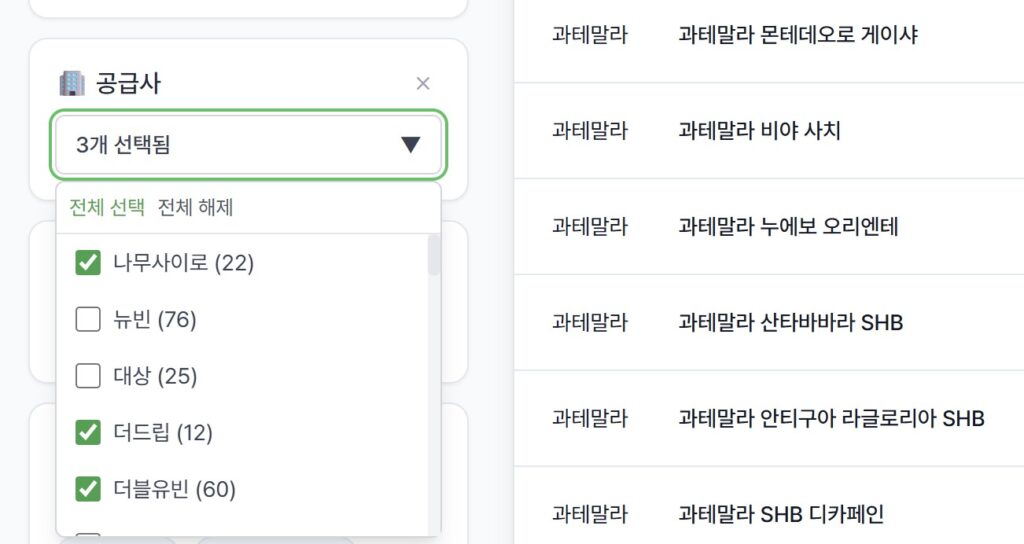Collapse the 3개 선택됨 dropdown arrow

410,145
